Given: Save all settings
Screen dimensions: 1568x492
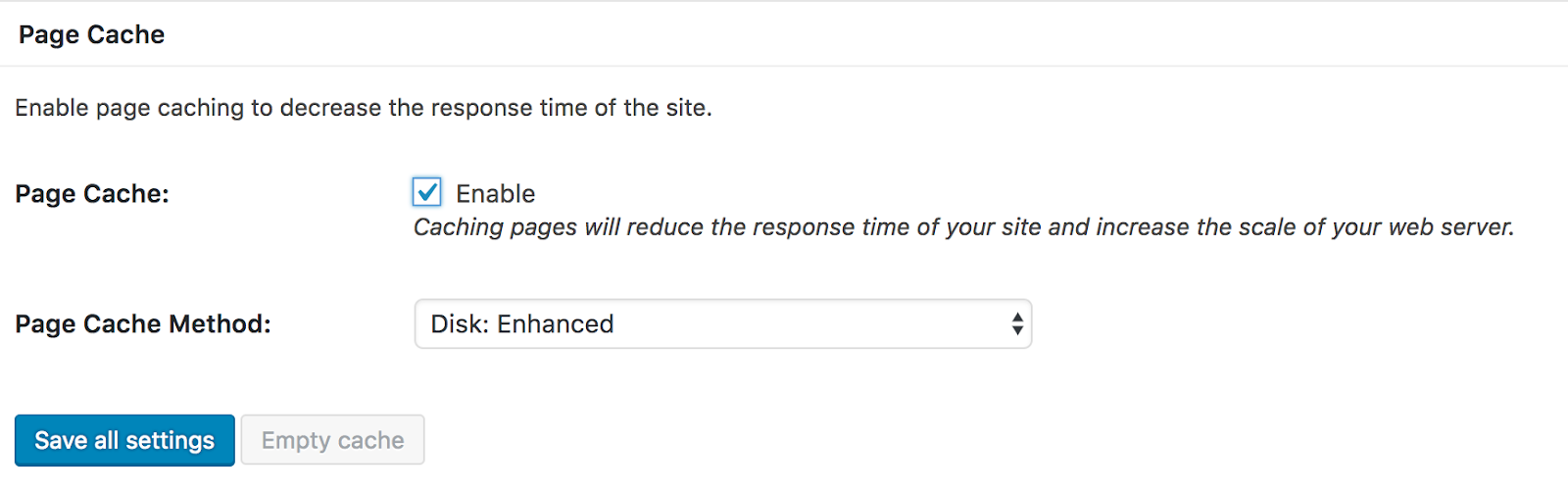Looking at the screenshot, I should coord(124,440).
